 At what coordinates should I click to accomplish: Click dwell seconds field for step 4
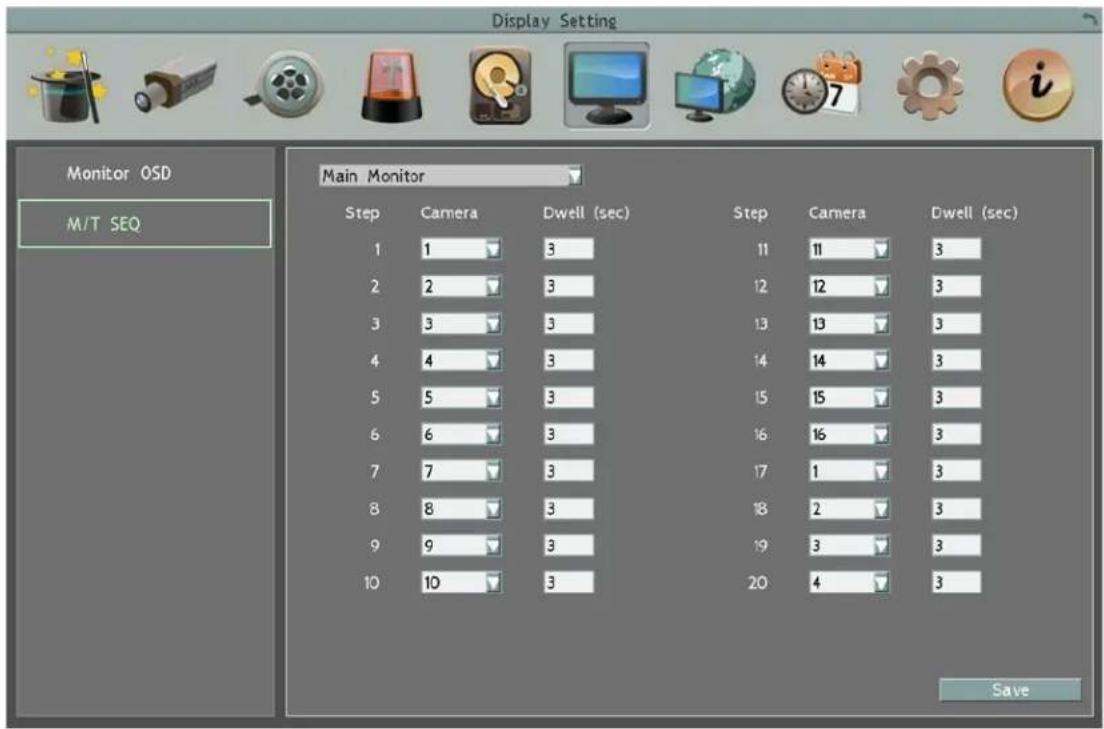[x=569, y=360]
